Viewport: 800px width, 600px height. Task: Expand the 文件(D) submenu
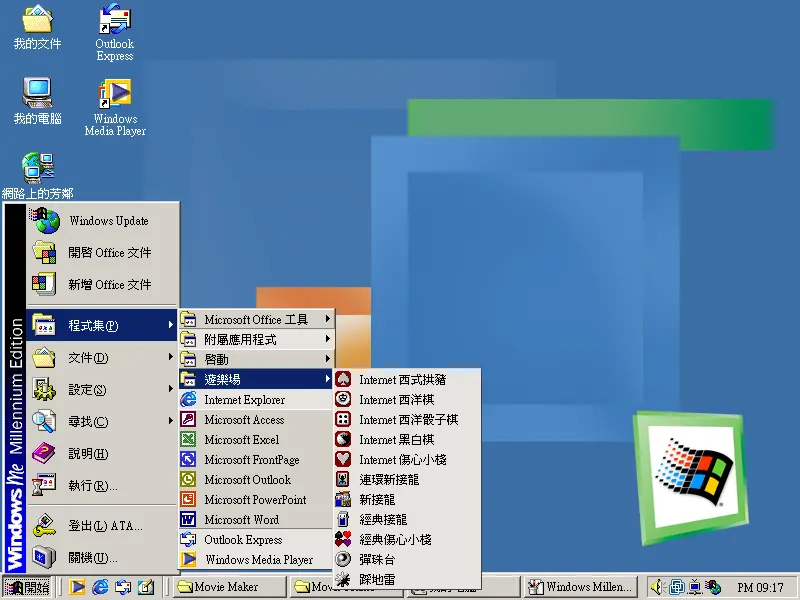point(102,358)
